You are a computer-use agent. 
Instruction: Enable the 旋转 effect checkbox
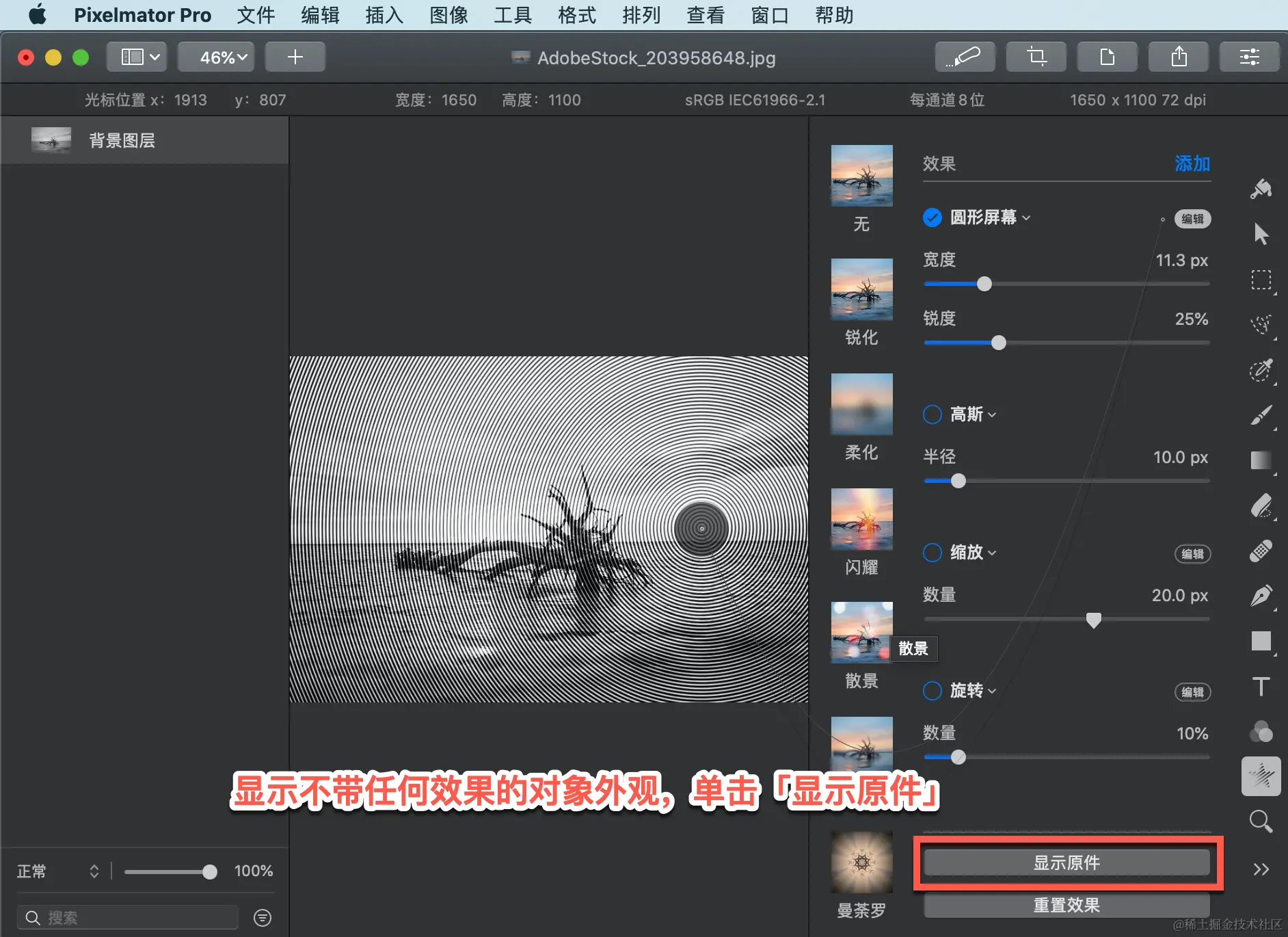point(933,691)
